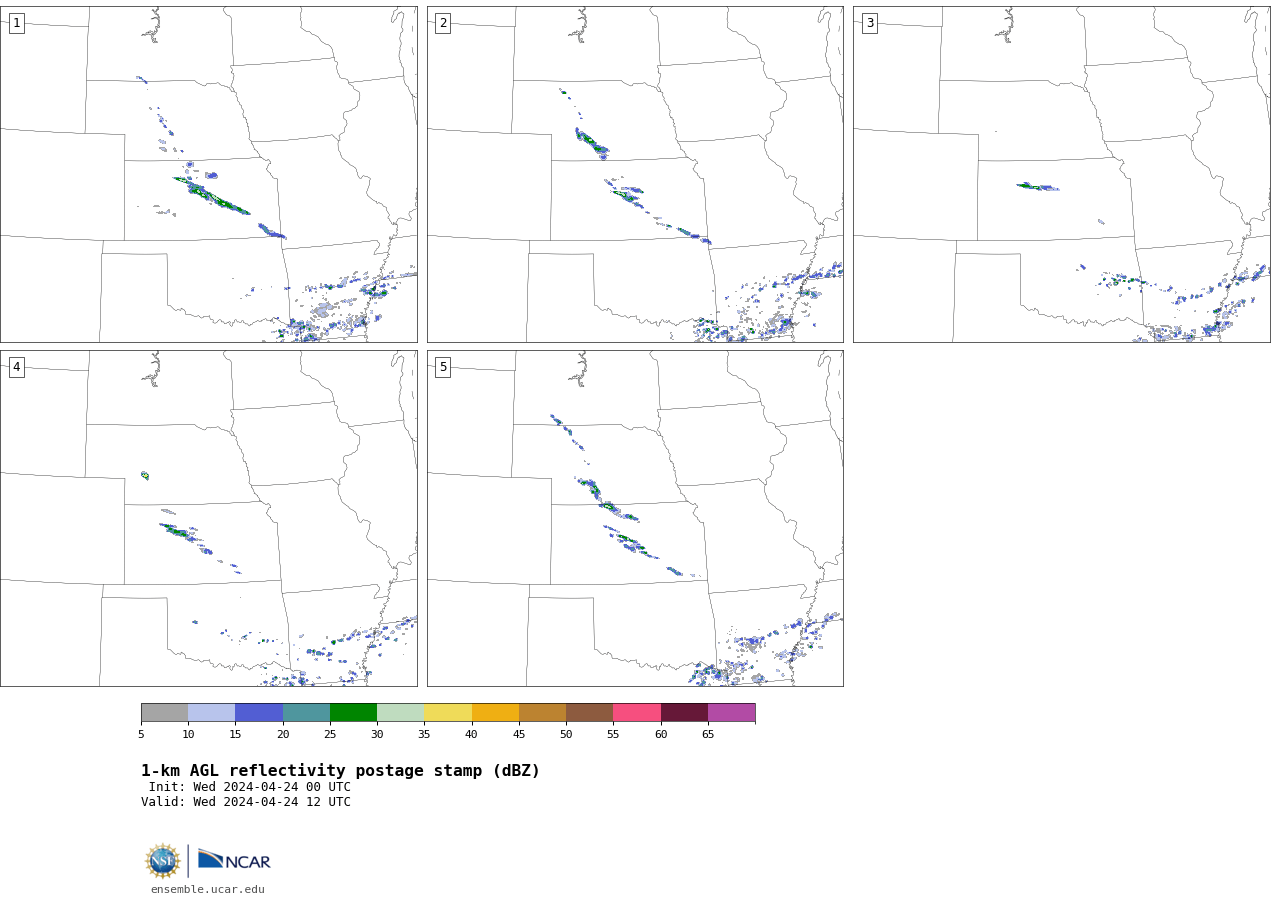
Task: Click the colorbar tick label 50
Action: click(x=566, y=735)
